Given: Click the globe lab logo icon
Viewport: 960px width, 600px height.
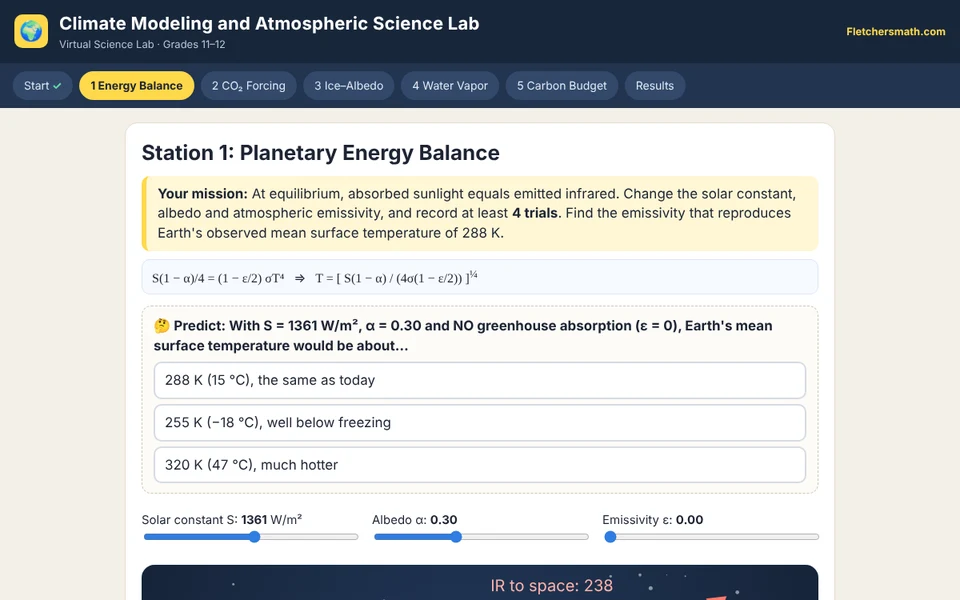Looking at the screenshot, I should (x=31, y=31).
